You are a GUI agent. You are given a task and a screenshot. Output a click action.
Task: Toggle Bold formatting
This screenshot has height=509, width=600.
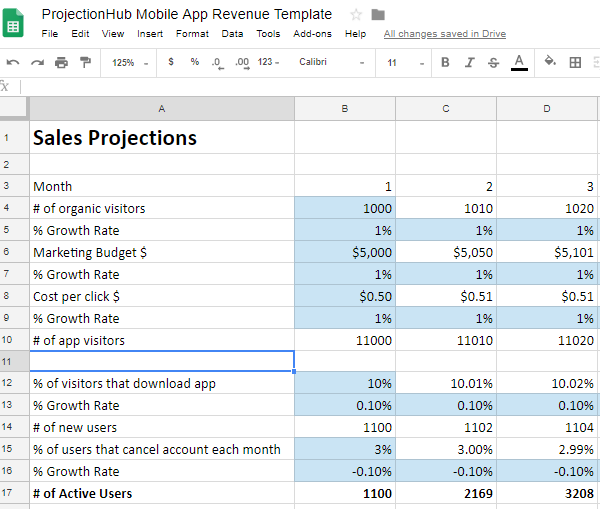pyautogui.click(x=445, y=62)
